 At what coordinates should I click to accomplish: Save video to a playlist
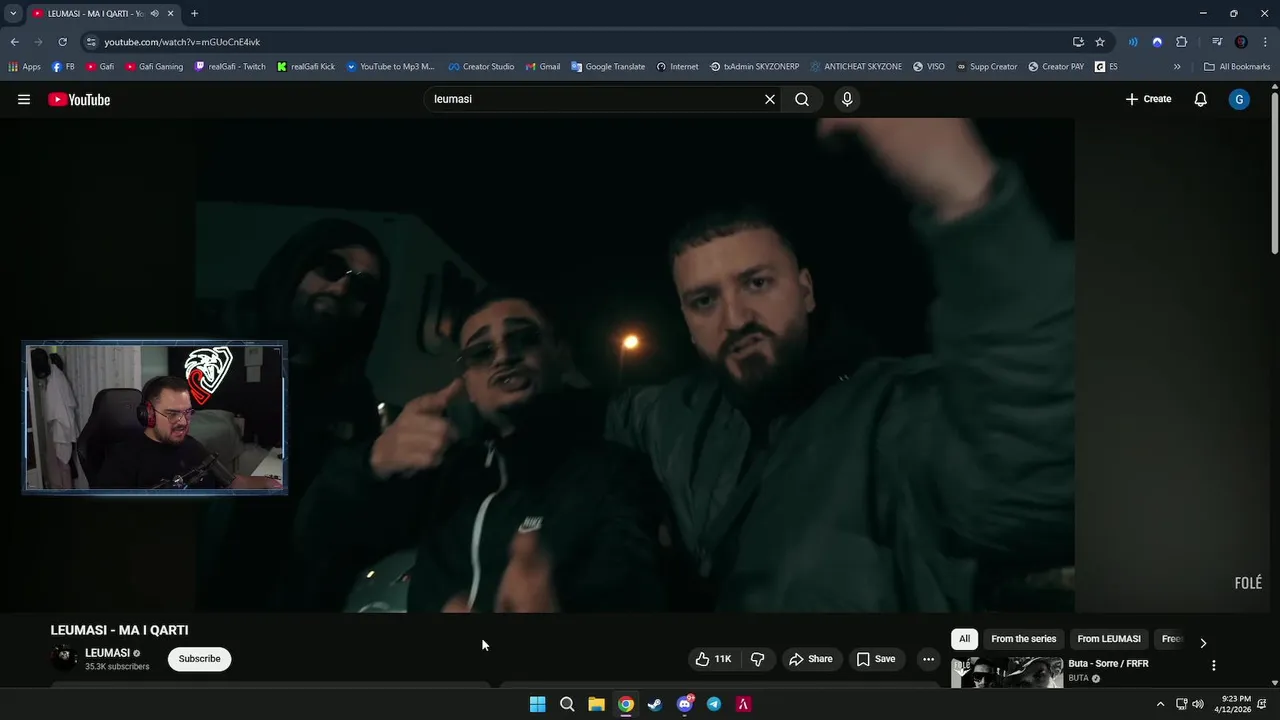pyautogui.click(x=876, y=659)
